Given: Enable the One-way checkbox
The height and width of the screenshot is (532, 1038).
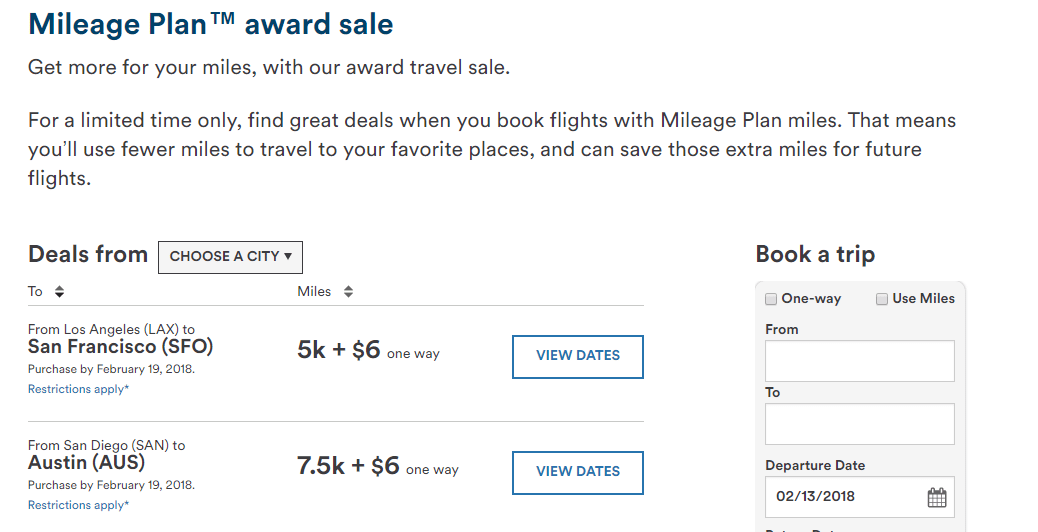Looking at the screenshot, I should click(x=771, y=299).
